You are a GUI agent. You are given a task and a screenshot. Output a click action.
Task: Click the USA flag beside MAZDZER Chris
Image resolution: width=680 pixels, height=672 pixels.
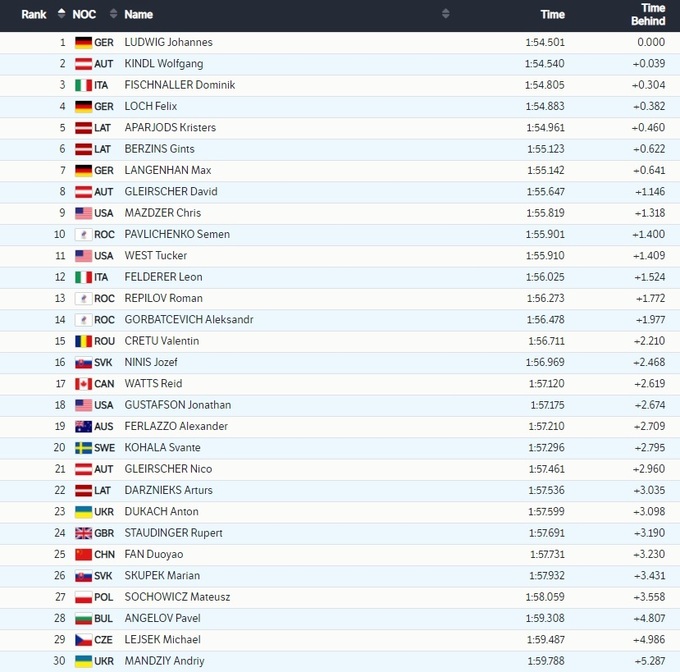tap(83, 213)
